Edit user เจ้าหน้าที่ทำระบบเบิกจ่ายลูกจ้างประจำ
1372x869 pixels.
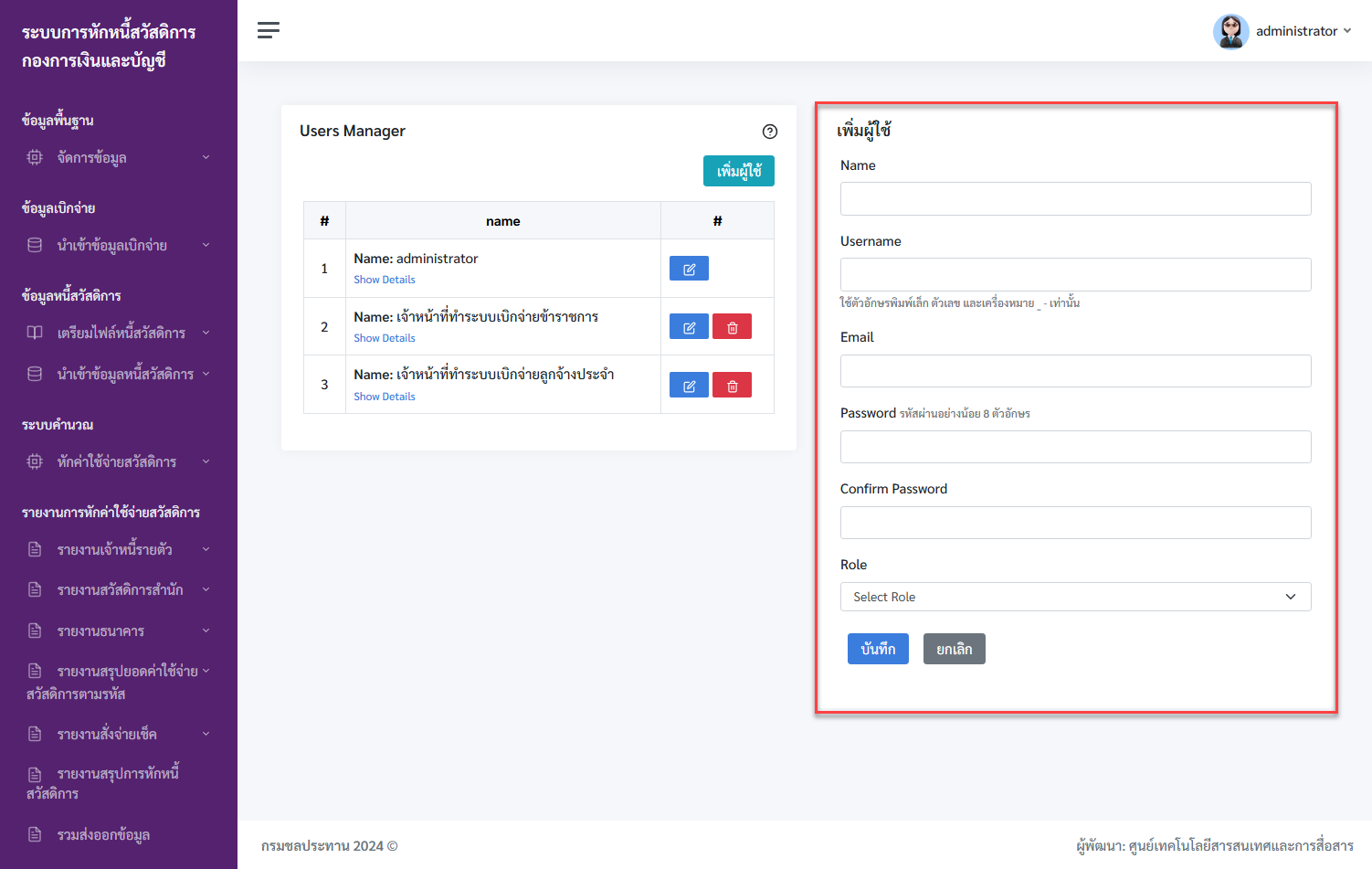689,386
